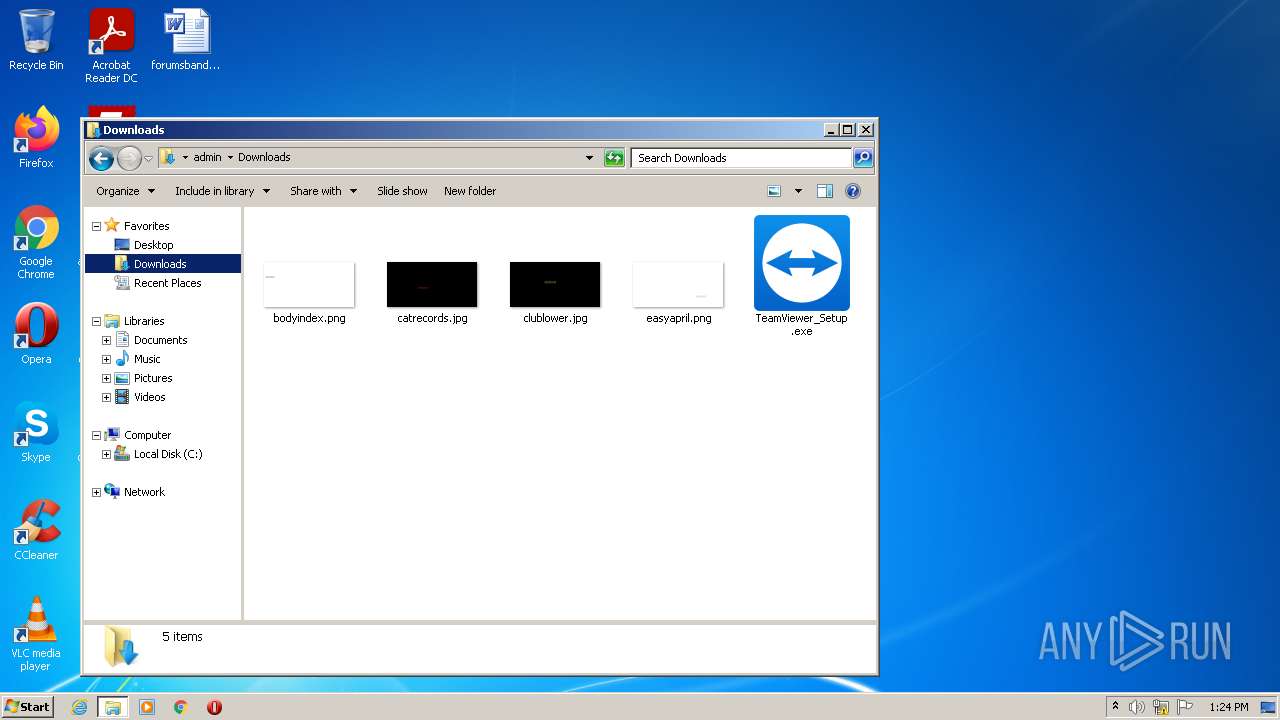Viewport: 1280px width, 720px height.
Task: Open Explorer help question mark icon
Action: click(853, 191)
